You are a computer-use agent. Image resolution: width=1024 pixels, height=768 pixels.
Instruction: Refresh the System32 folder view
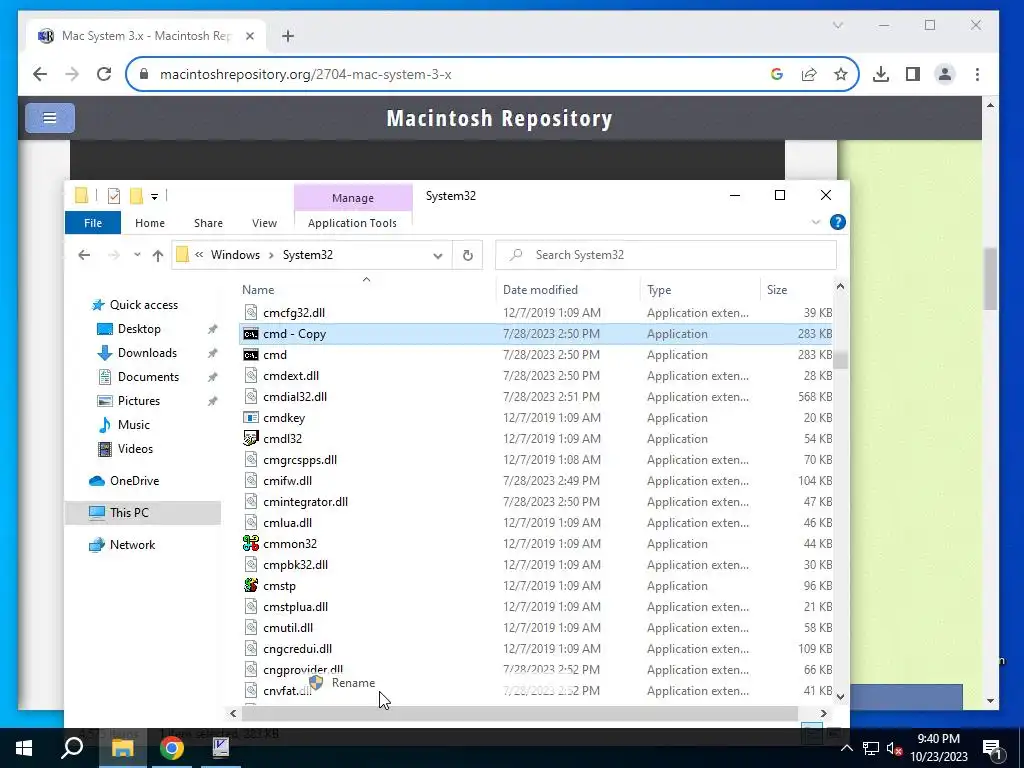point(468,255)
